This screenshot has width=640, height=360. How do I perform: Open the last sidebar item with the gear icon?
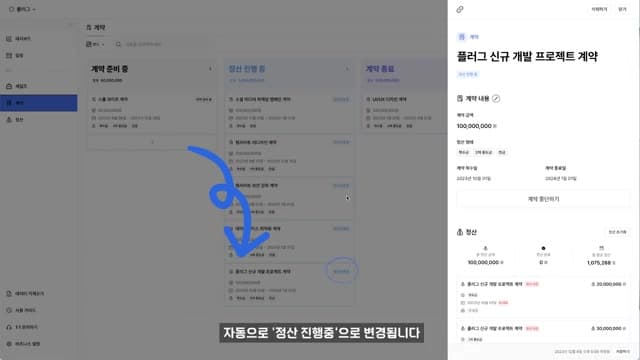pyautogui.click(x=23, y=344)
